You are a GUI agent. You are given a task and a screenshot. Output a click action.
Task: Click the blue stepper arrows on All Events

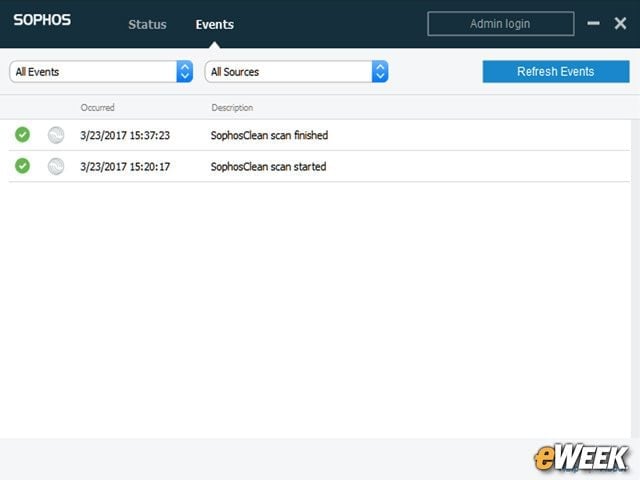coord(184,72)
